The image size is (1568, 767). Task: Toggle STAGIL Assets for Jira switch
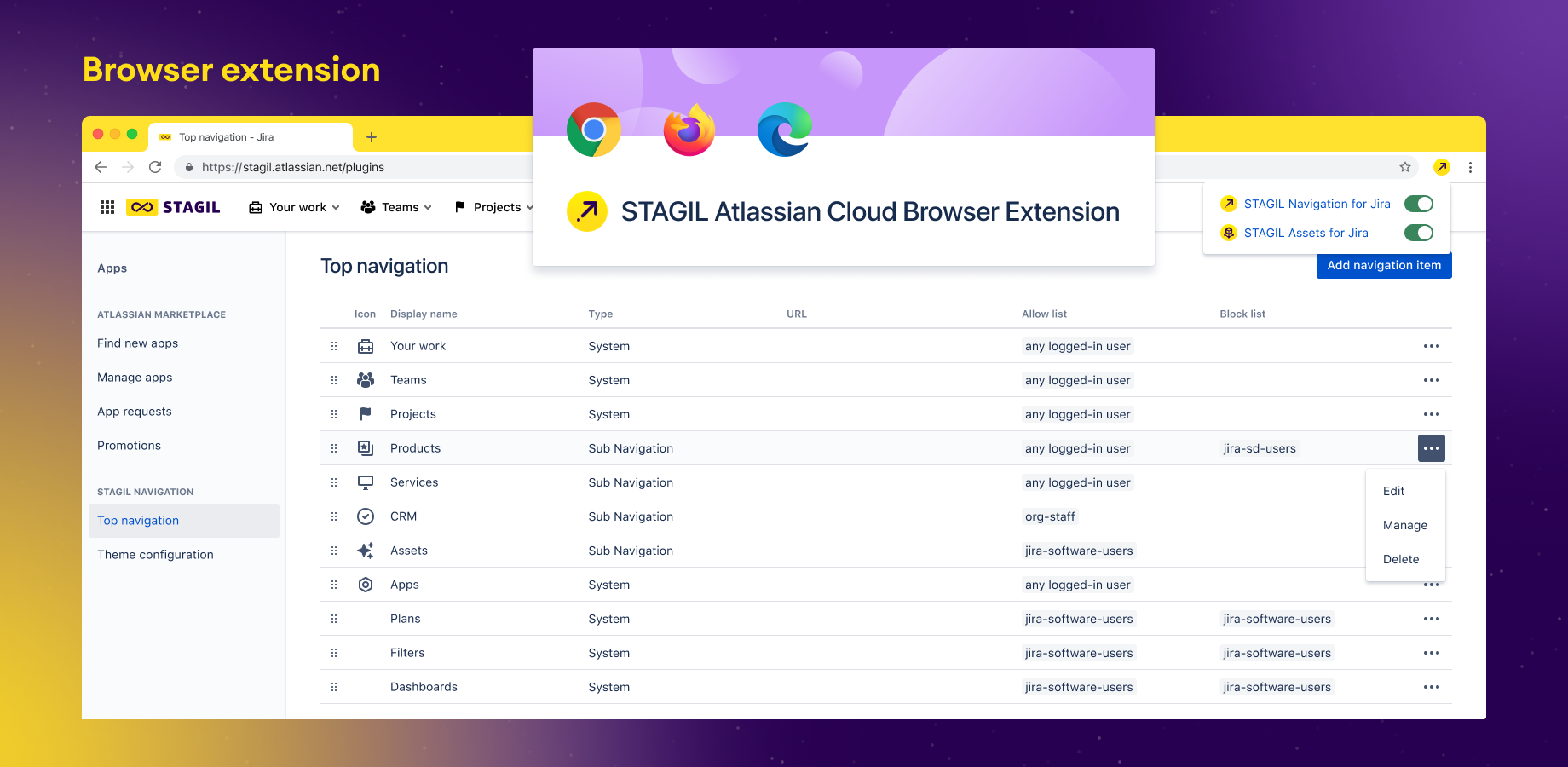(1419, 233)
